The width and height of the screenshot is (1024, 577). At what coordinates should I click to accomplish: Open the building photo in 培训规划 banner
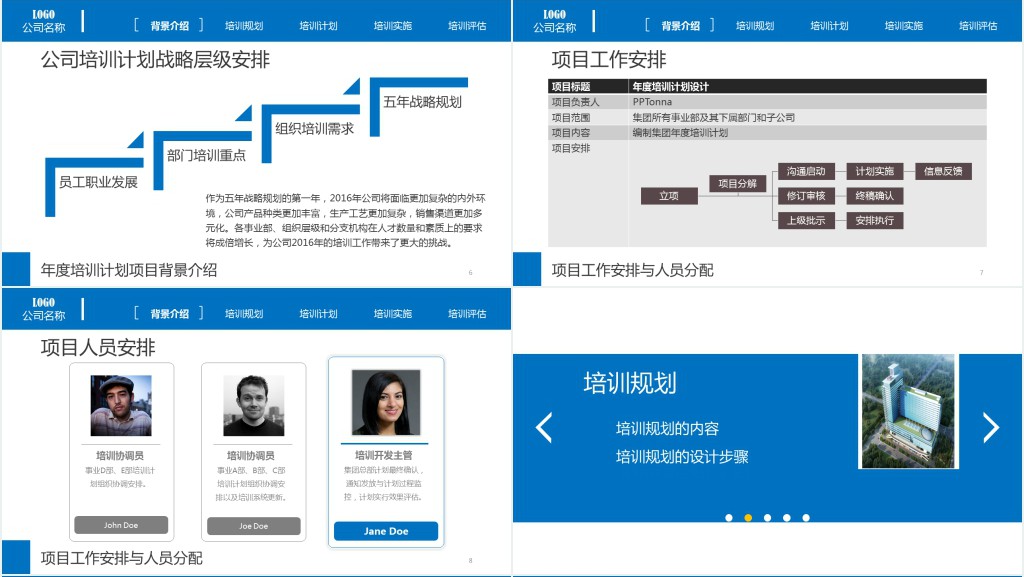pyautogui.click(x=907, y=411)
